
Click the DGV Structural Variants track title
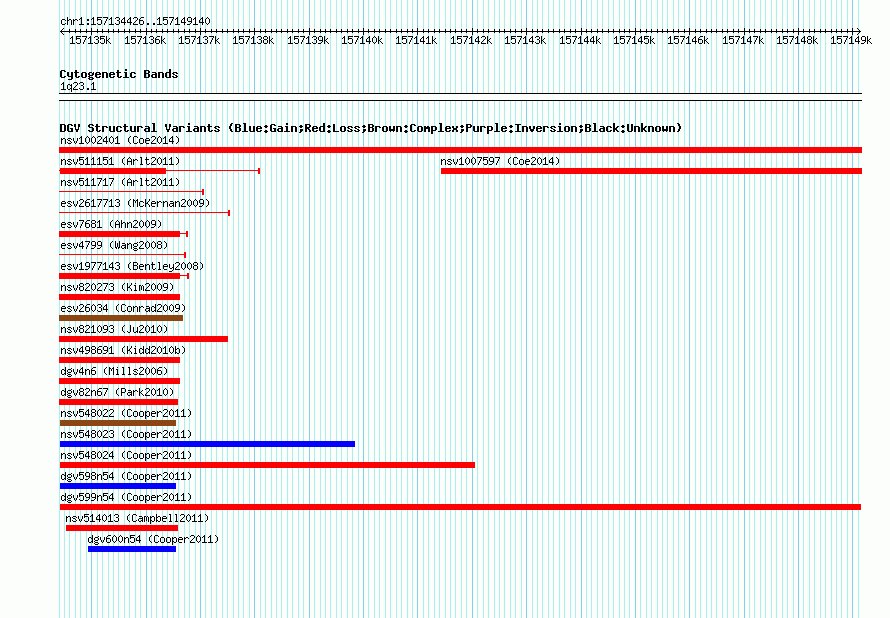[x=371, y=128]
